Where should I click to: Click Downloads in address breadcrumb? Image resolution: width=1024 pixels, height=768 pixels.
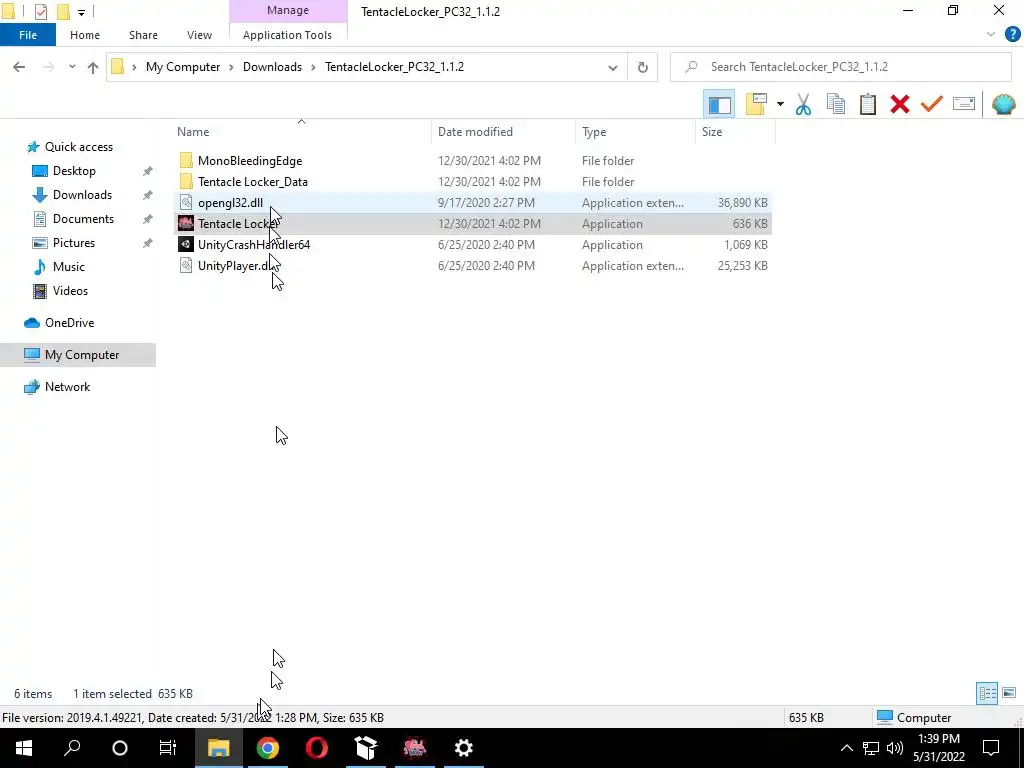pos(272,67)
